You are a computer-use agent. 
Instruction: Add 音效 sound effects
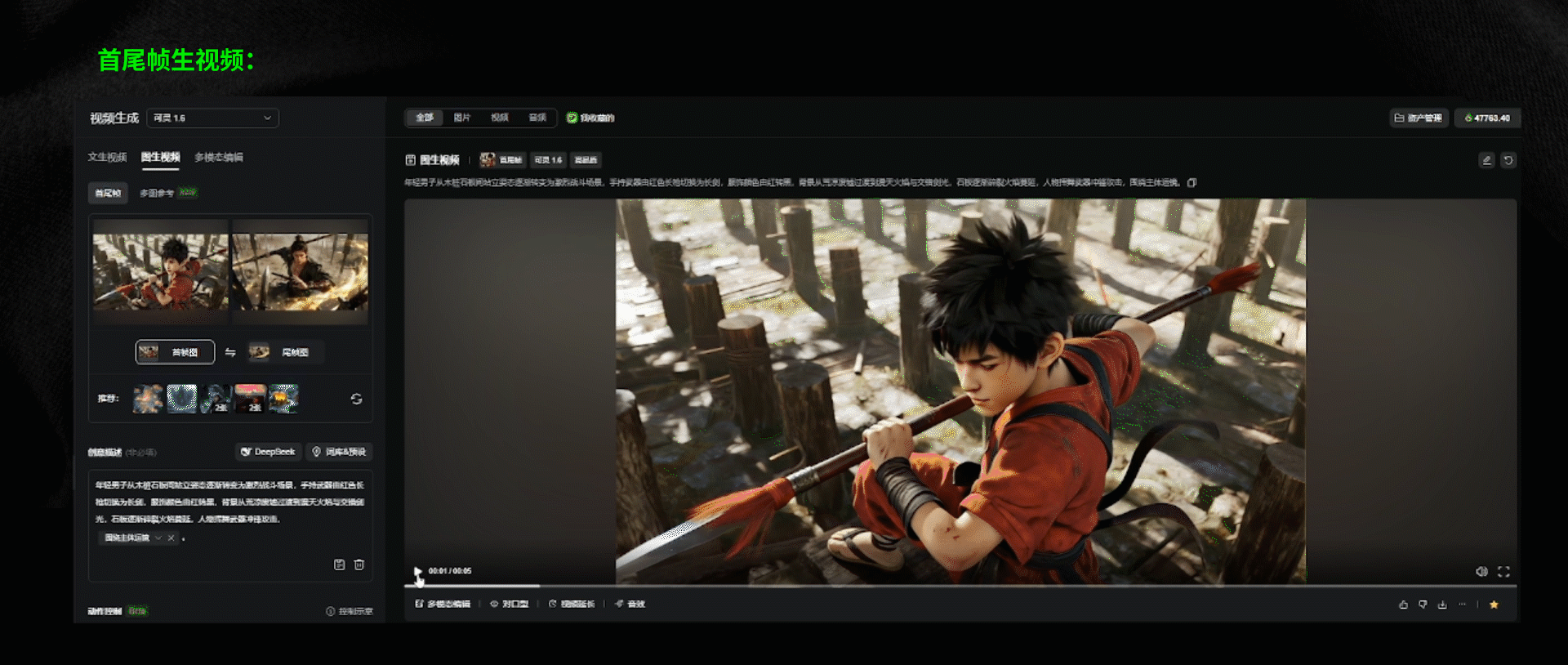pos(630,604)
